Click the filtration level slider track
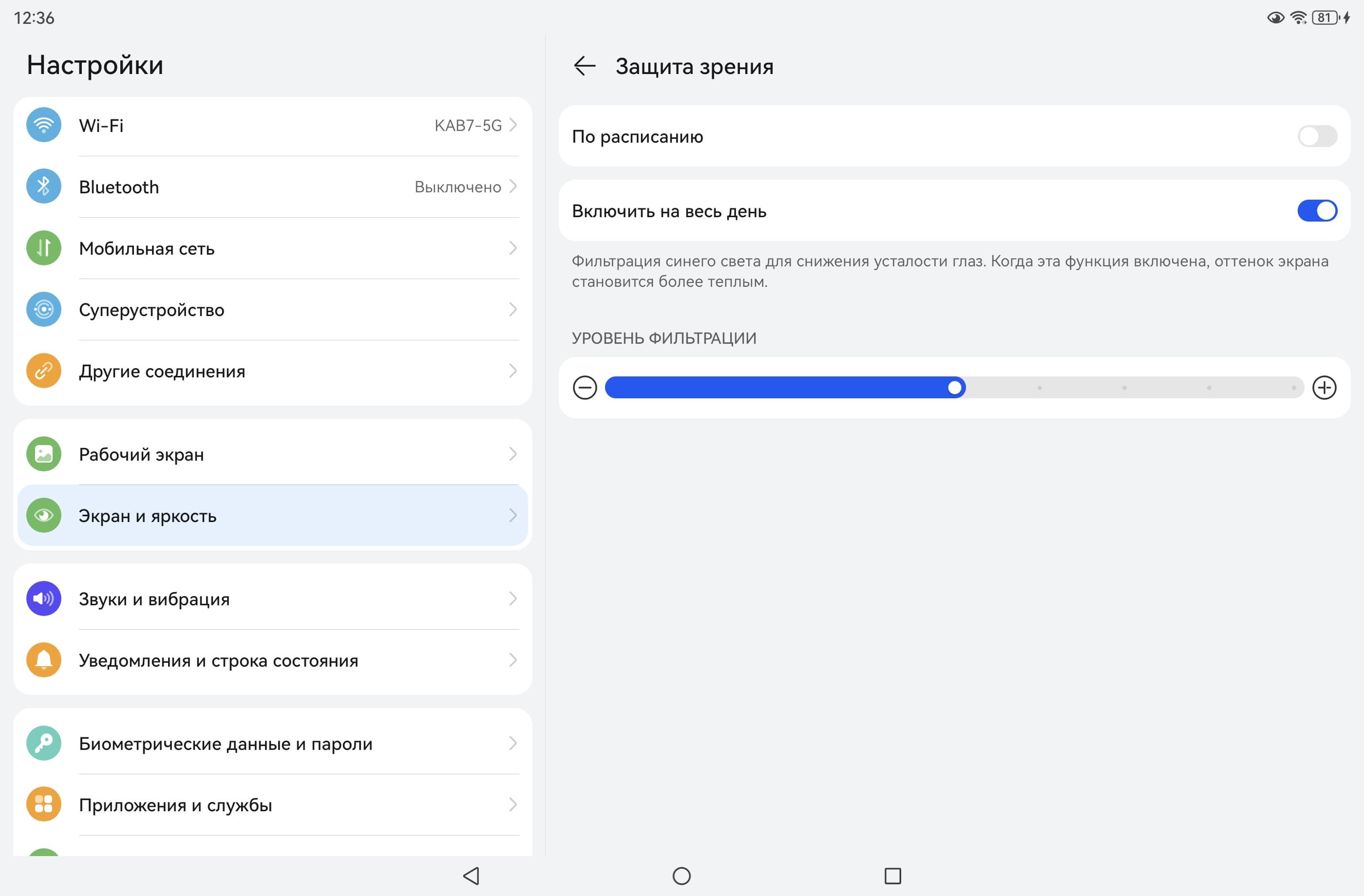1364x896 pixels. 1123,388
